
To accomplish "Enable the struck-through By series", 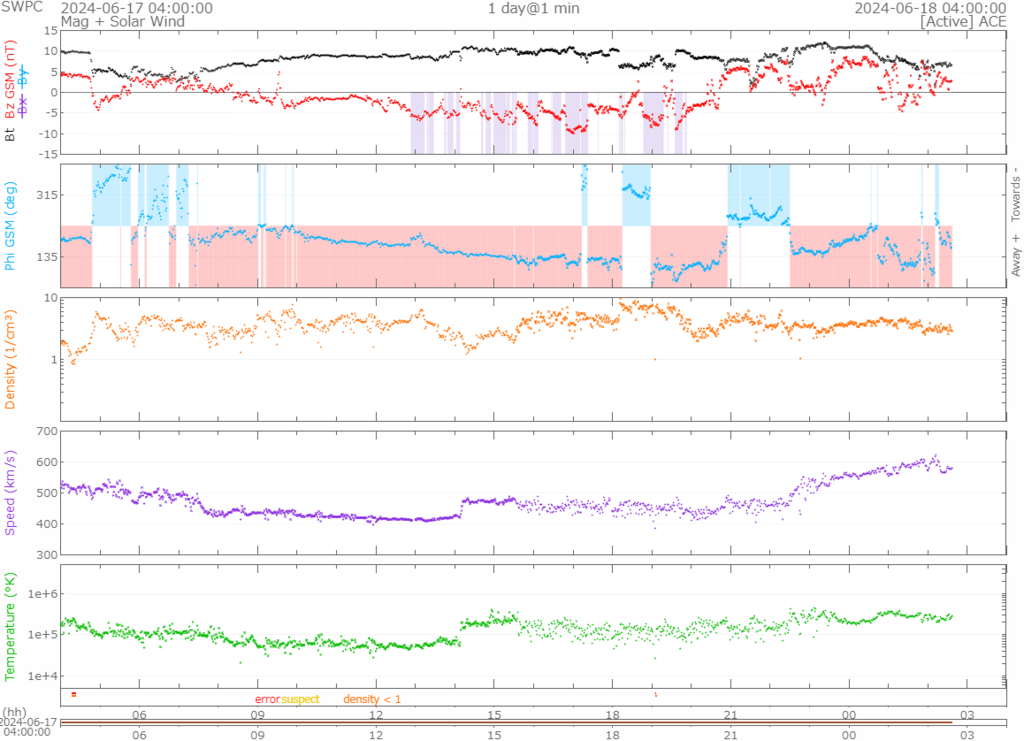I will click(24, 77).
